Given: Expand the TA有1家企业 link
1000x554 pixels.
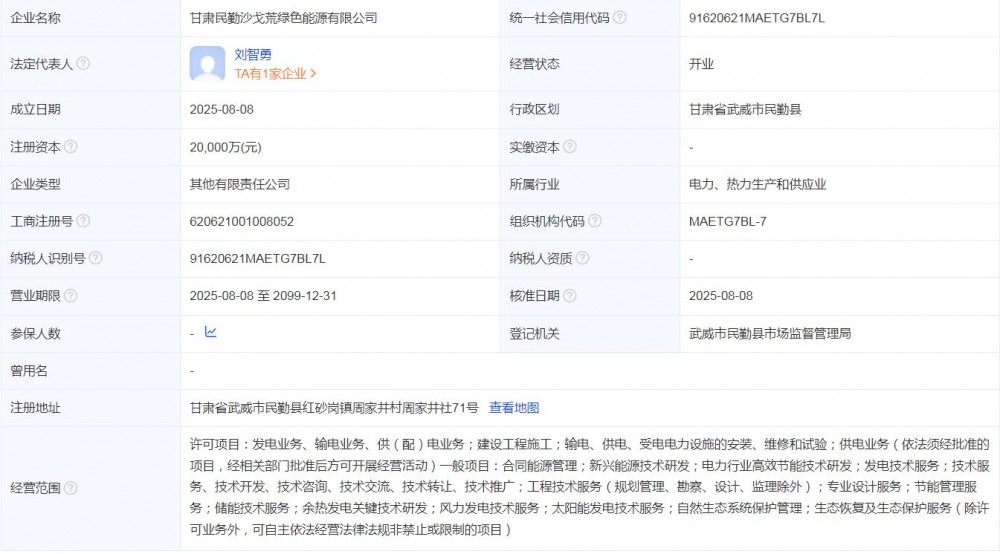Looking at the screenshot, I should [275, 73].
